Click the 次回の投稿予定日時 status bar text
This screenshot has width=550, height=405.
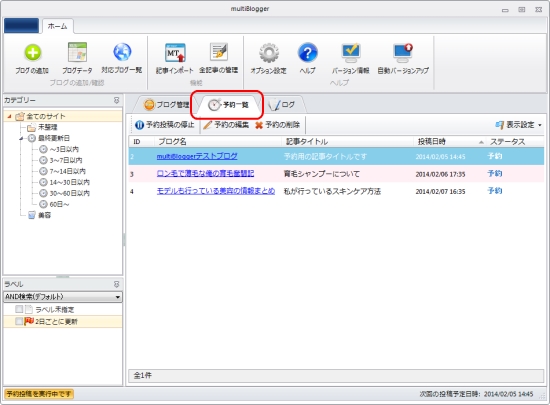(476, 394)
